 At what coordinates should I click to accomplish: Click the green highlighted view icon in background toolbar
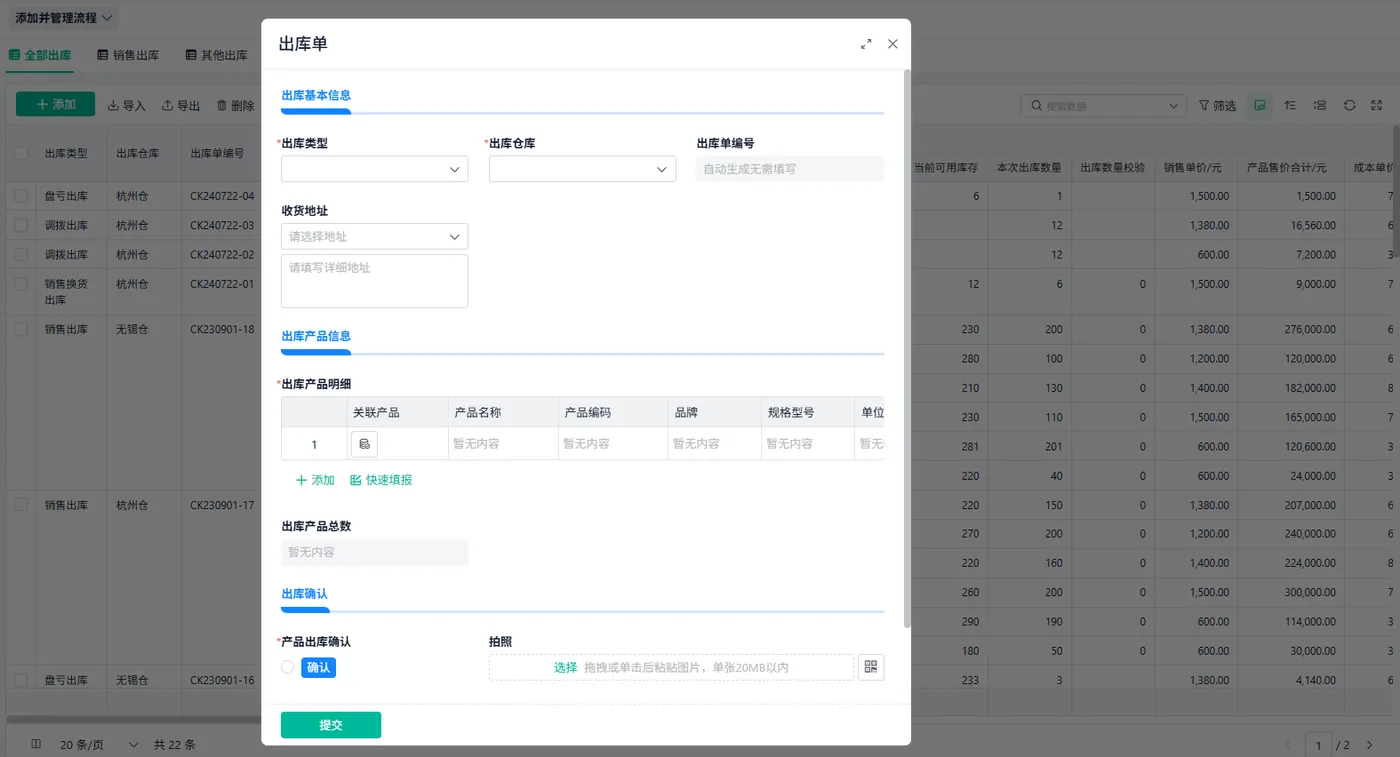pyautogui.click(x=1260, y=105)
